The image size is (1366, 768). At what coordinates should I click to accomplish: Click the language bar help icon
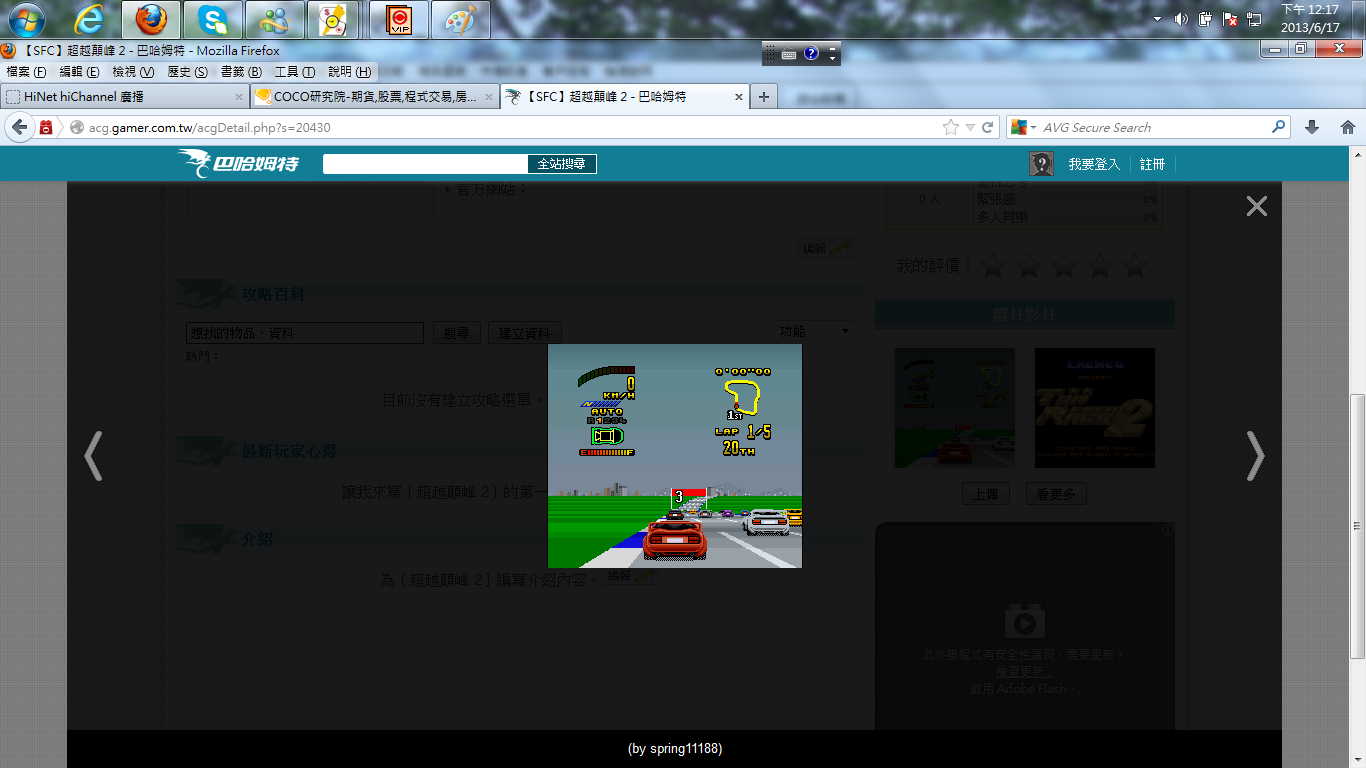(811, 54)
